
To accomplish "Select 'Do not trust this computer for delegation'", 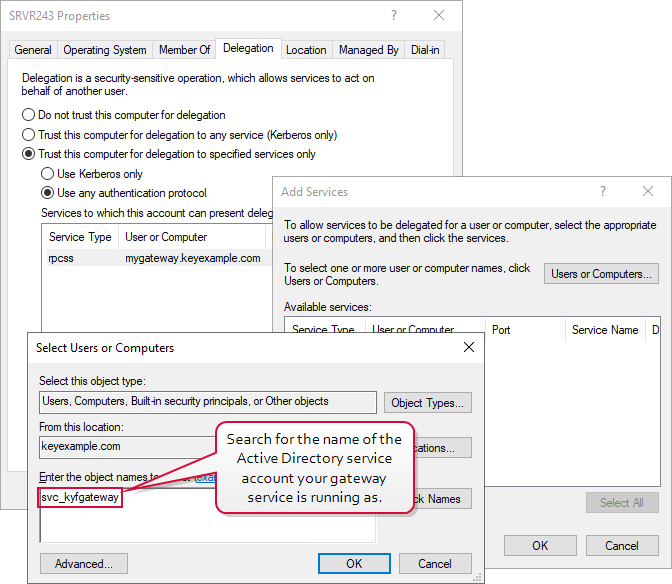I will click(29, 115).
